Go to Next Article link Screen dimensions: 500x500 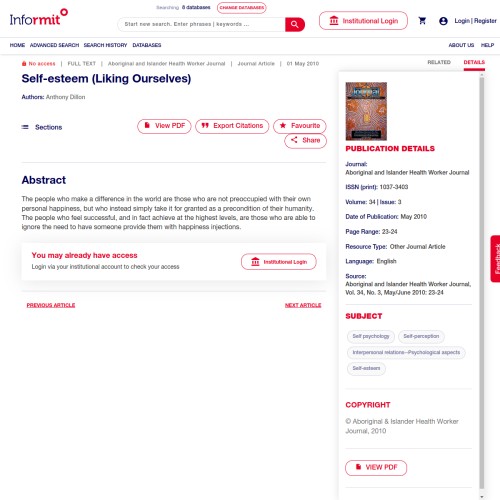(x=303, y=305)
